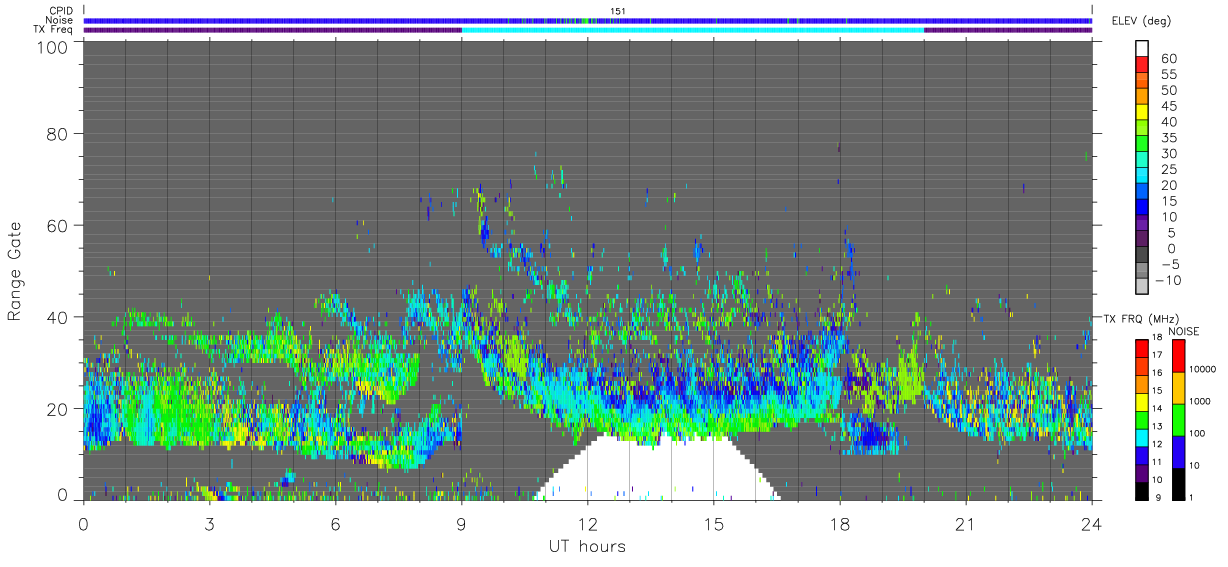The width and height of the screenshot is (1228, 567).
Task: Select the red TX FRQ swatch between 17 and 18
Action: pyautogui.click(x=1142, y=348)
